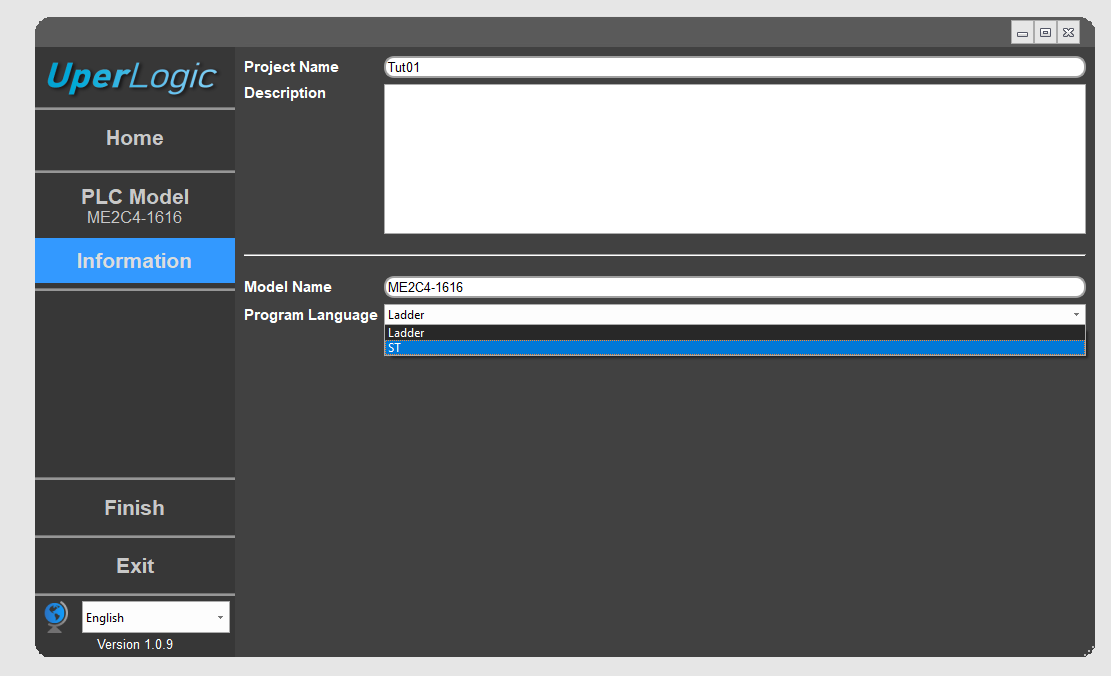The height and width of the screenshot is (676, 1111).
Task: Go to the Home page
Action: point(134,139)
